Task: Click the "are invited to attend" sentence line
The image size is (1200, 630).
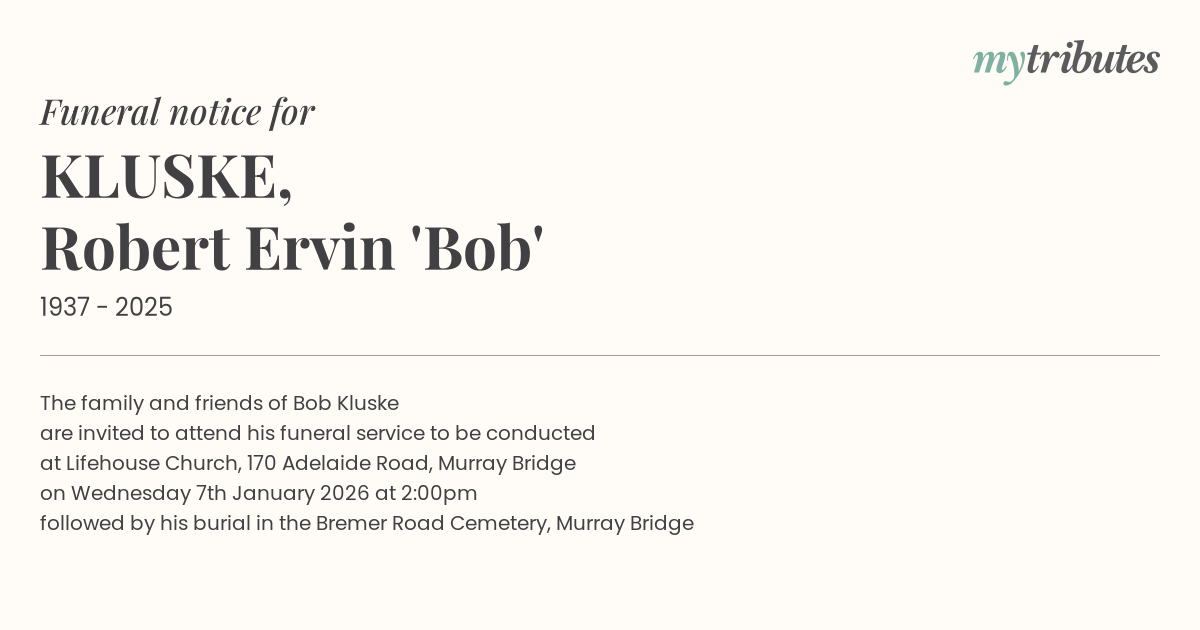Action: point(317,433)
